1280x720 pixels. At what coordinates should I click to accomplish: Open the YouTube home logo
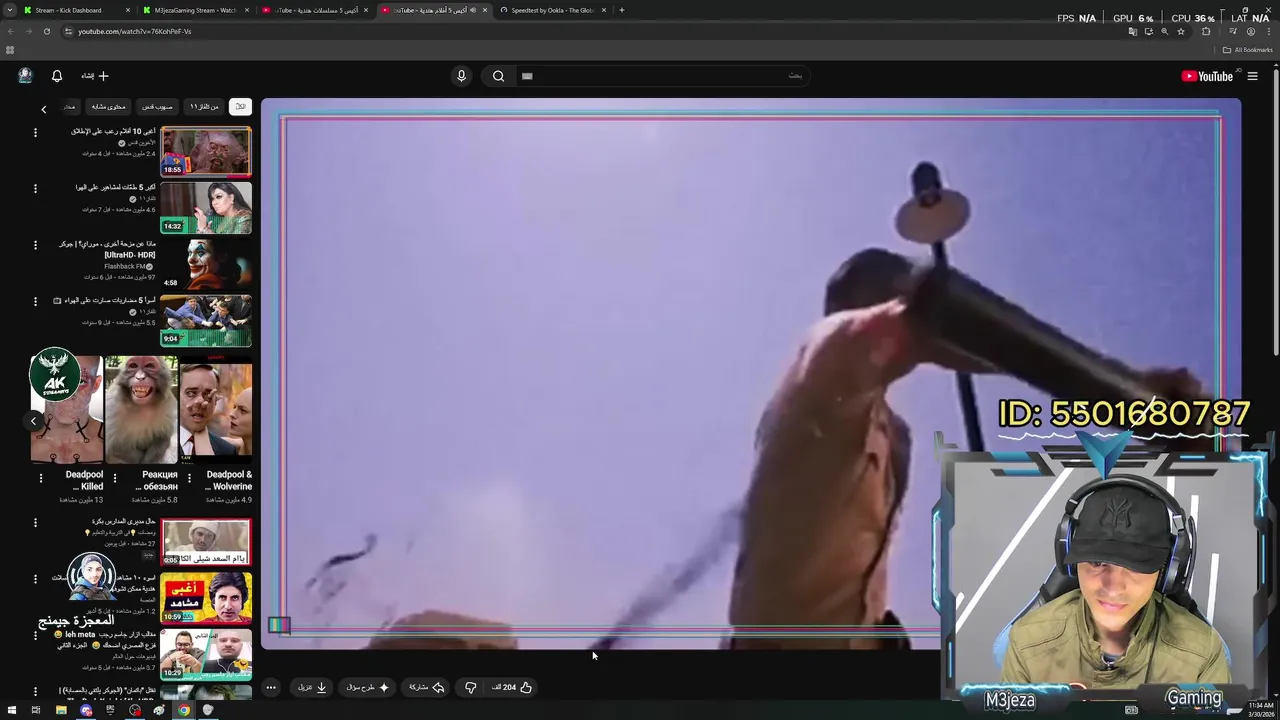1207,76
